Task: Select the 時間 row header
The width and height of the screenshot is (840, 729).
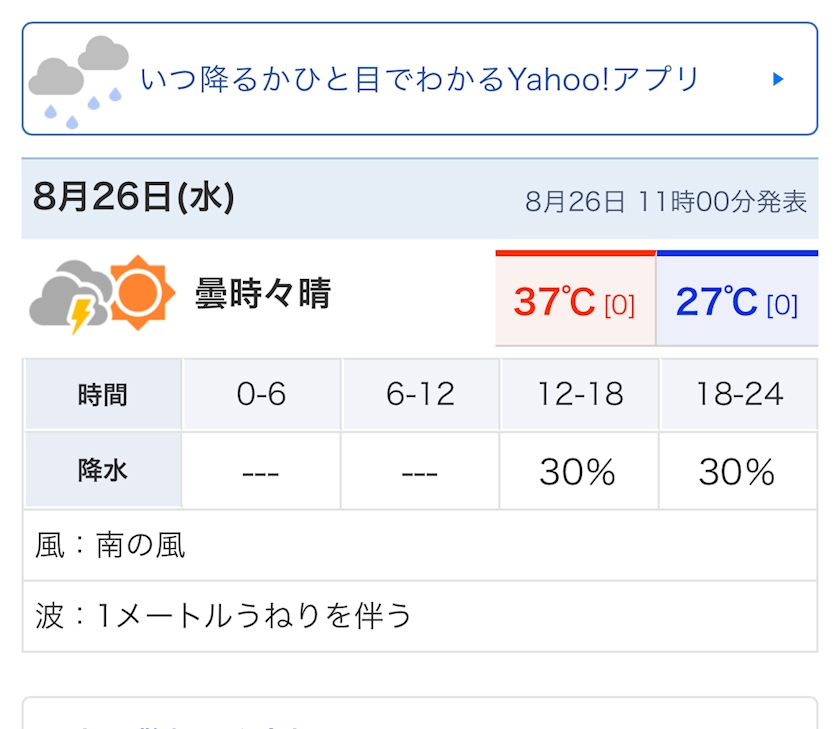Action: pos(103,394)
